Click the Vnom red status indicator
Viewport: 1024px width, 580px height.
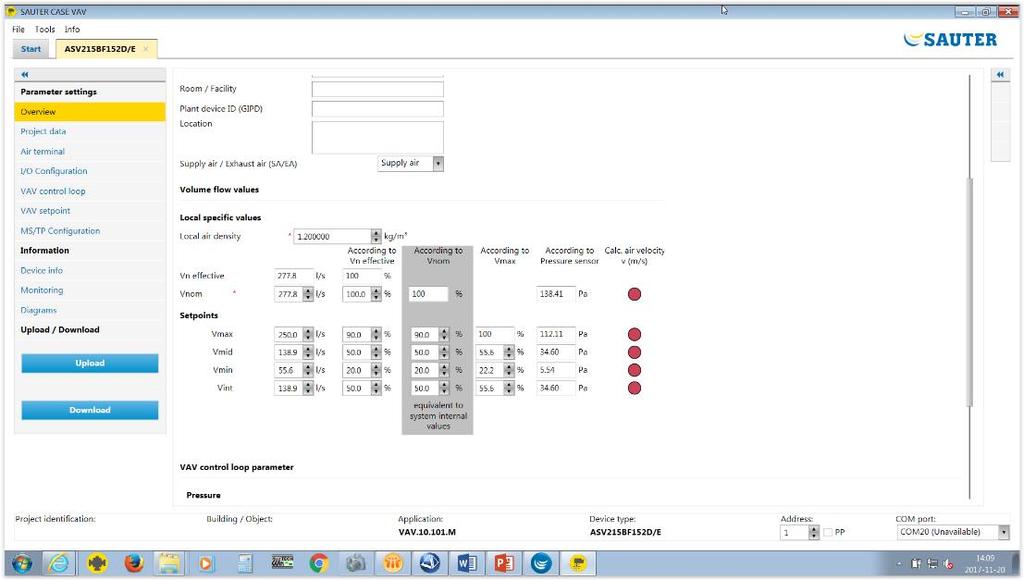pyautogui.click(x=634, y=294)
